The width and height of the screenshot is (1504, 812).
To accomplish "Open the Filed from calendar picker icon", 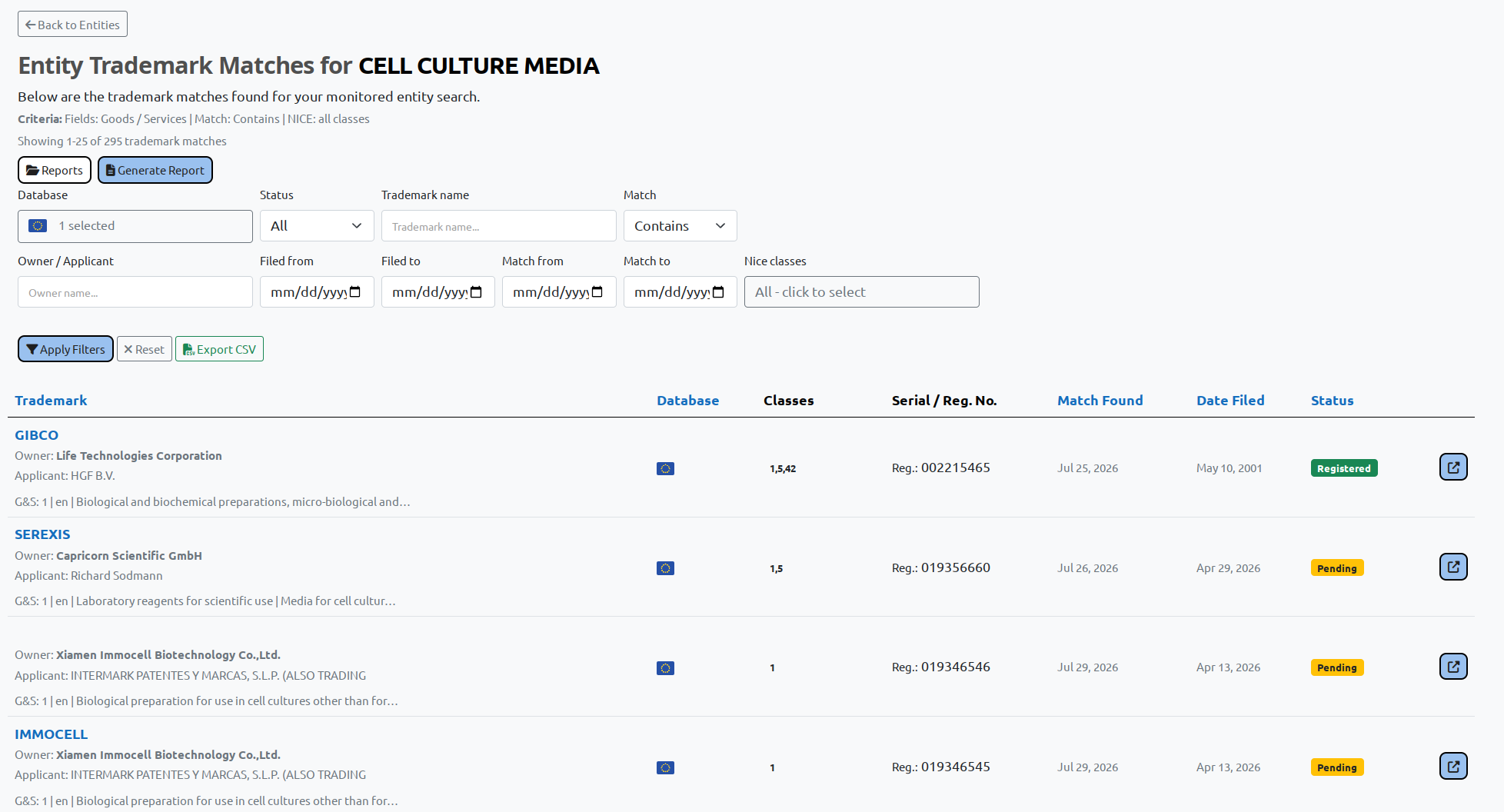I will click(355, 292).
